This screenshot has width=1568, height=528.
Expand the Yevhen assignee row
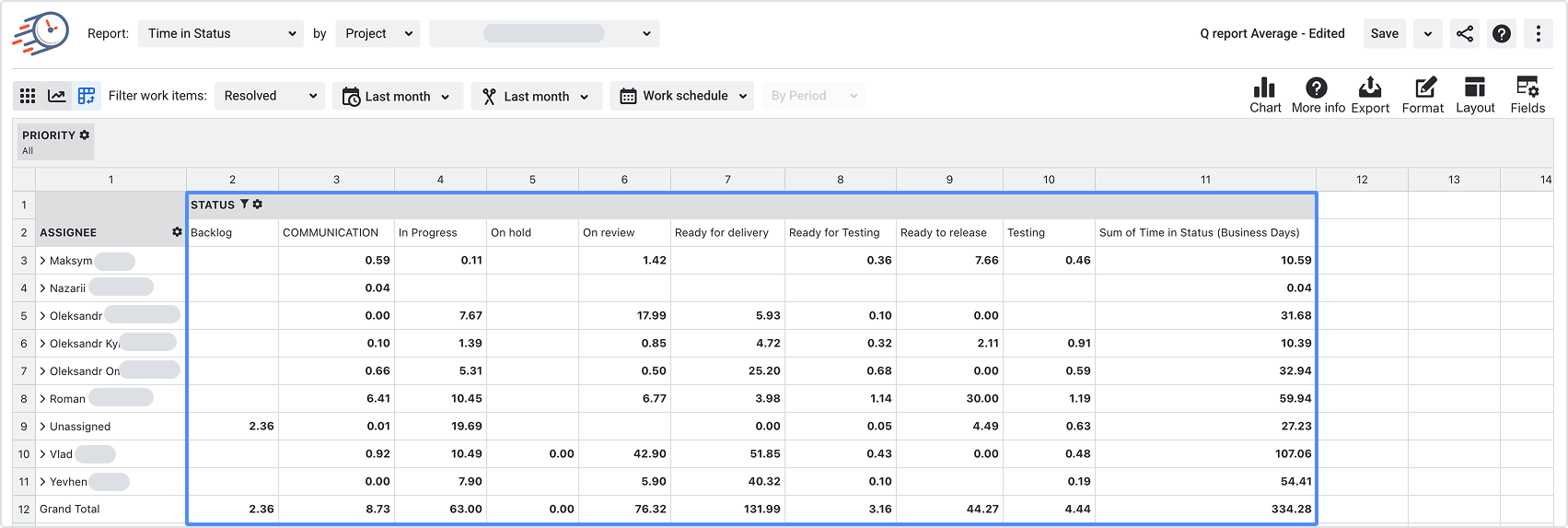(43, 482)
